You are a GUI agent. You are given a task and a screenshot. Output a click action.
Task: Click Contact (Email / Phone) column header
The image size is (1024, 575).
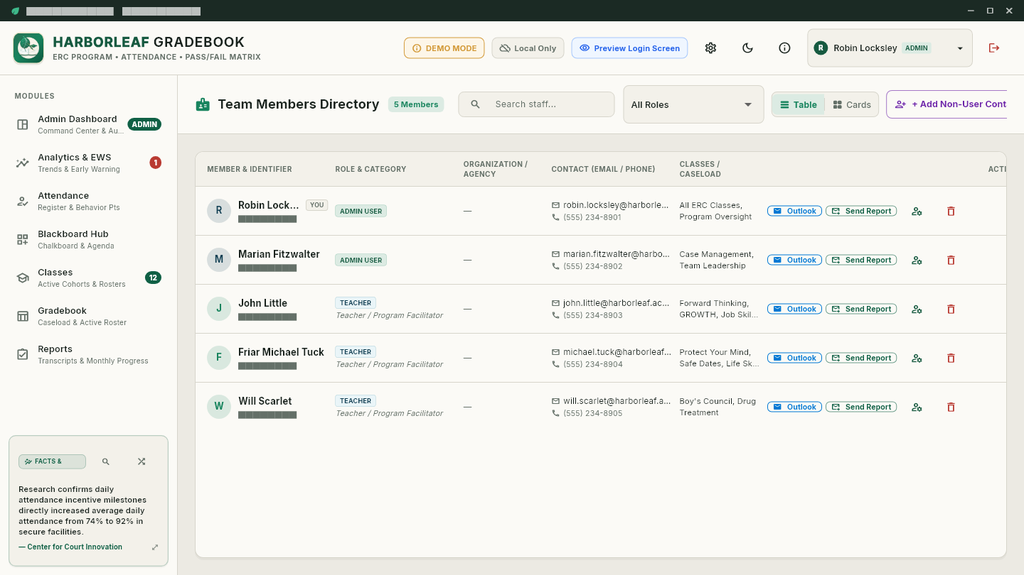click(603, 169)
